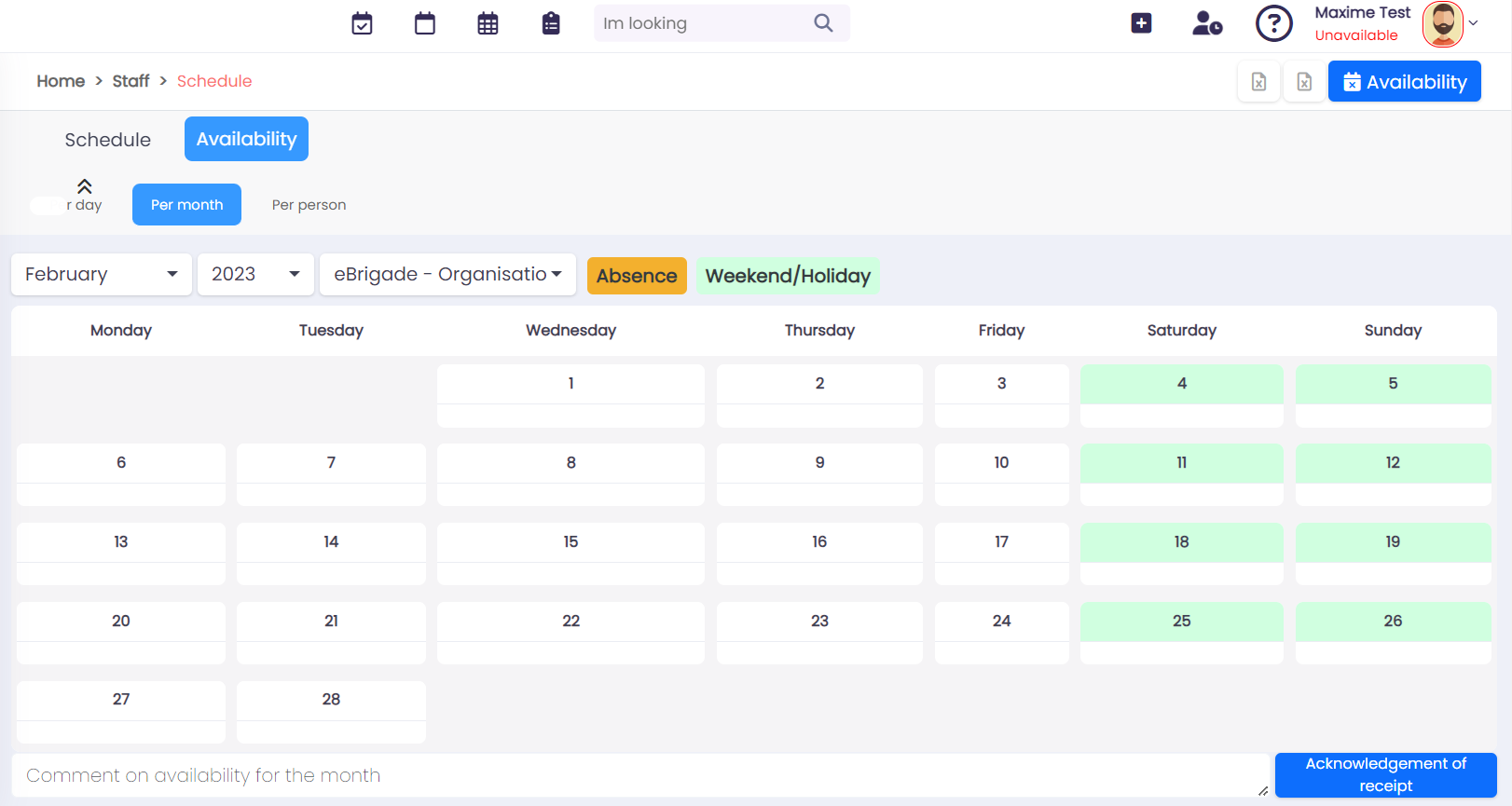The image size is (1512, 806).
Task: Go to Staff in the breadcrumb
Action: 131,81
